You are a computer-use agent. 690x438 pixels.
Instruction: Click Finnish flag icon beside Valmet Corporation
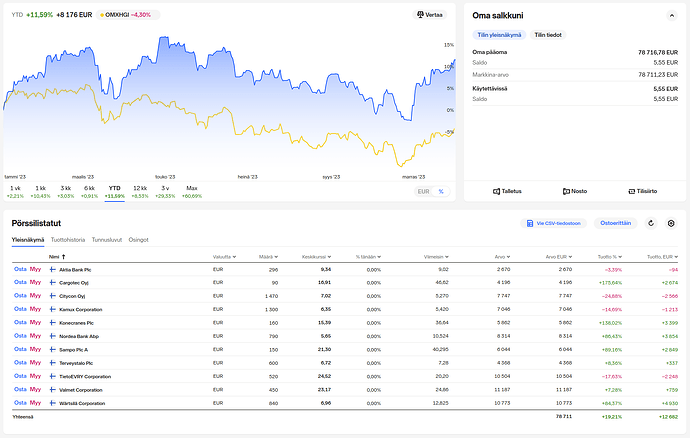point(52,390)
